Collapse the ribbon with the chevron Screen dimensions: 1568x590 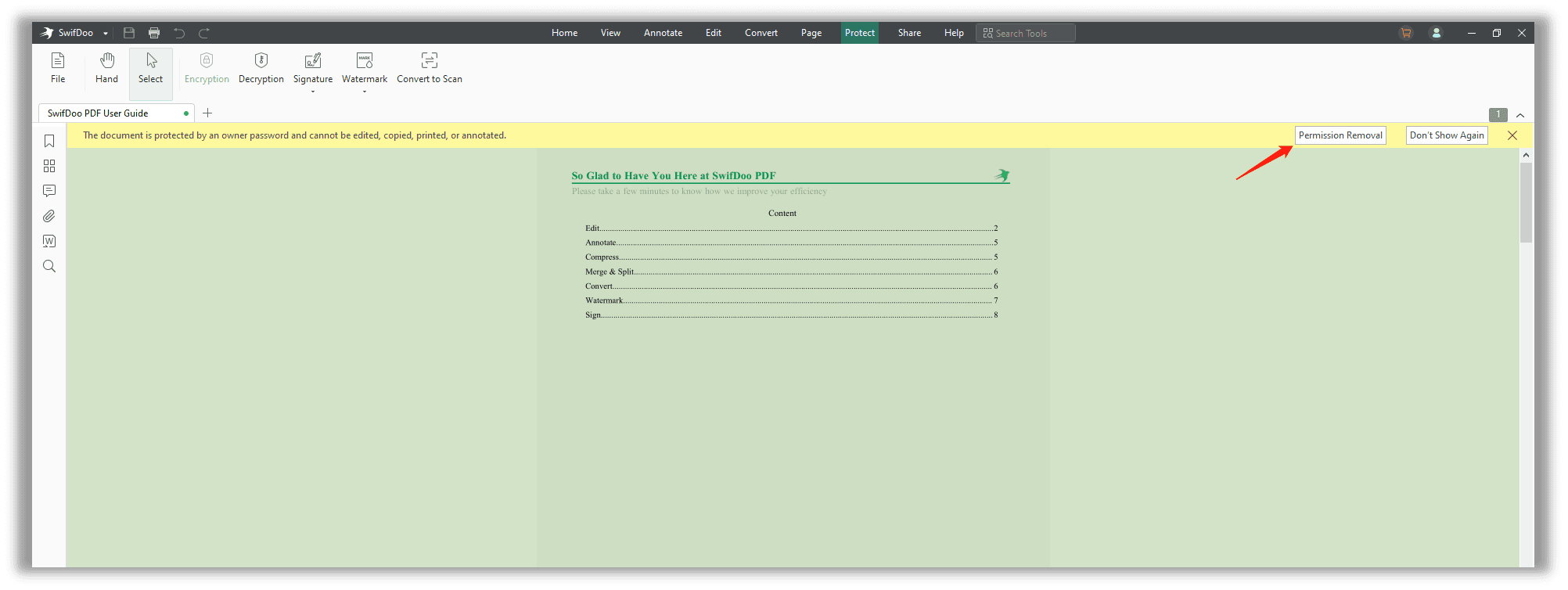(1520, 115)
